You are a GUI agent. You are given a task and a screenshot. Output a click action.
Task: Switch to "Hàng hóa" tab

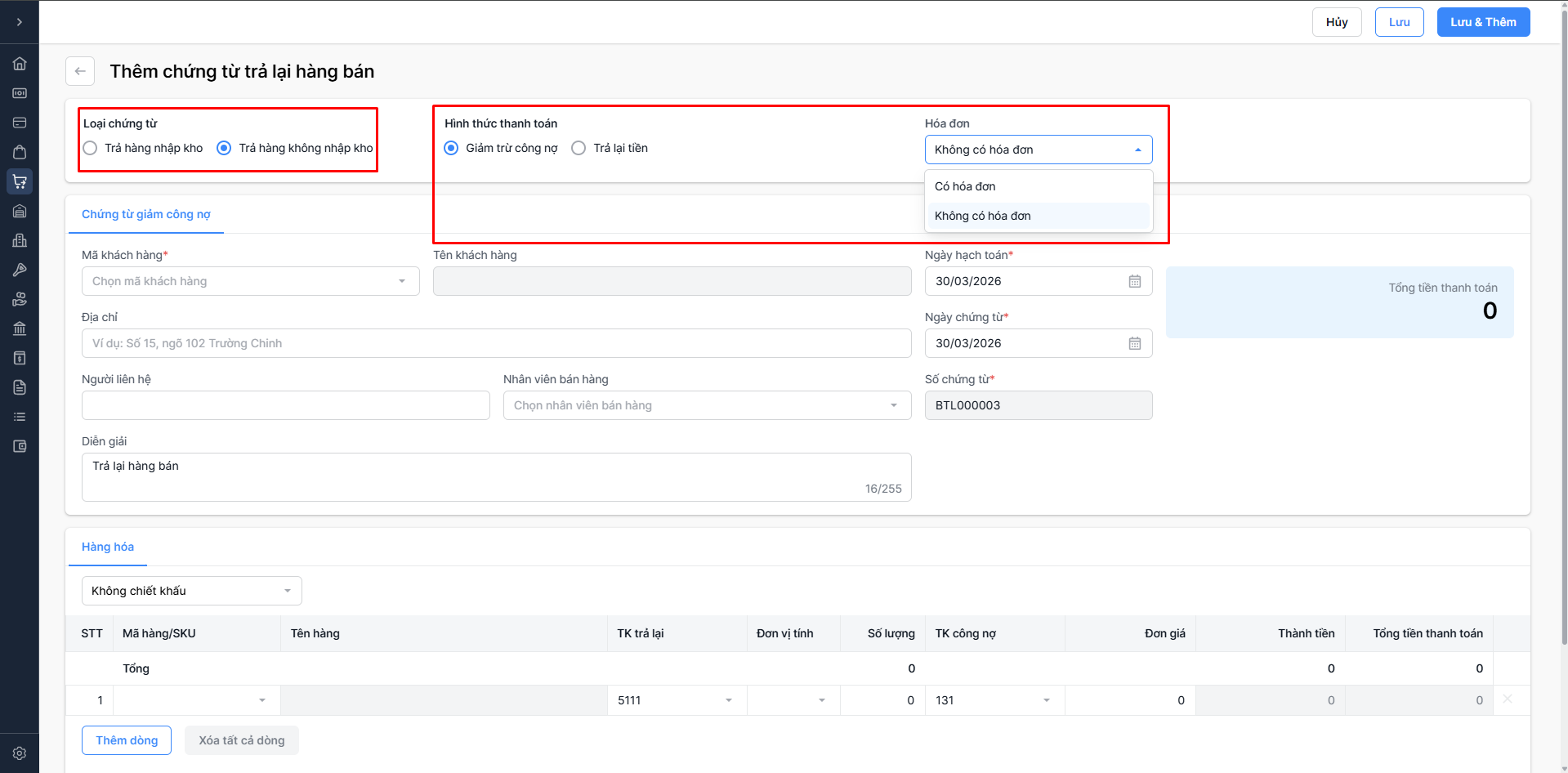108,547
